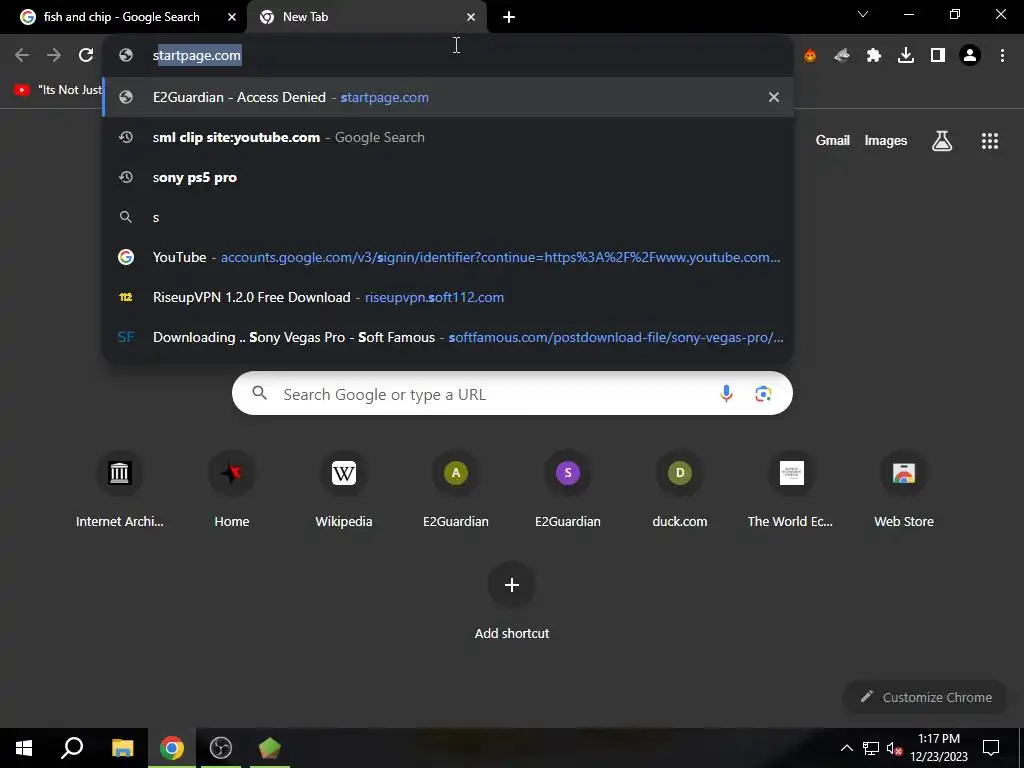
Task: Select Sony Vegas Pro Soft Famous suggestion
Action: point(448,337)
